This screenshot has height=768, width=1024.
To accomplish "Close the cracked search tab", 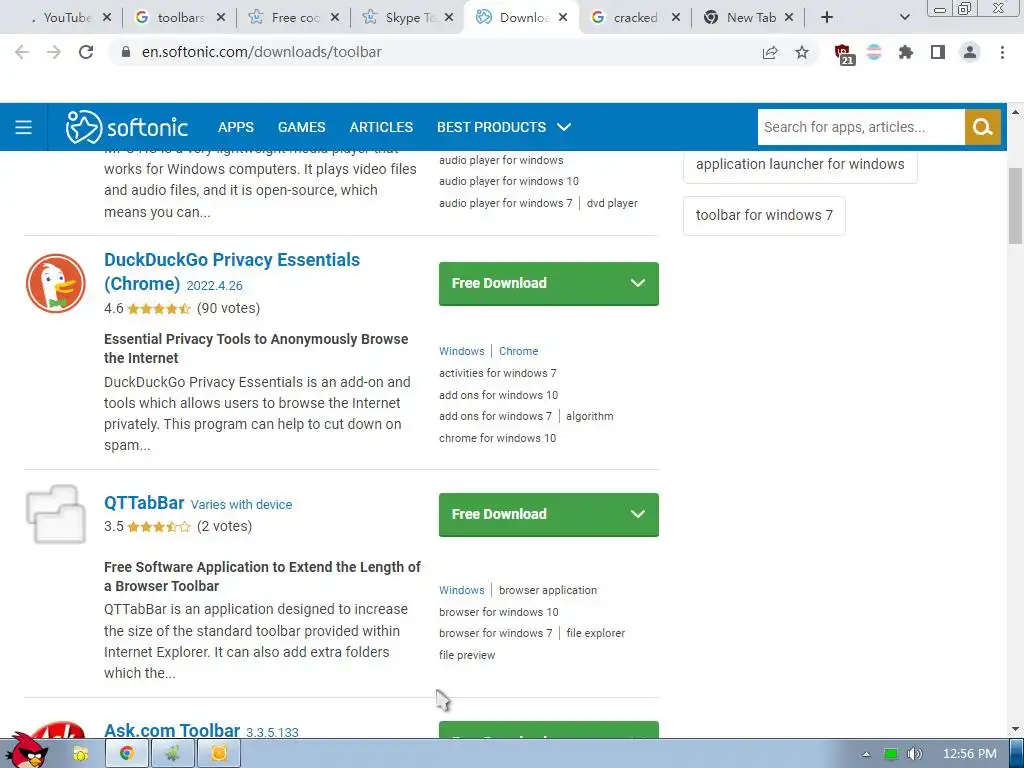I will (x=676, y=18).
